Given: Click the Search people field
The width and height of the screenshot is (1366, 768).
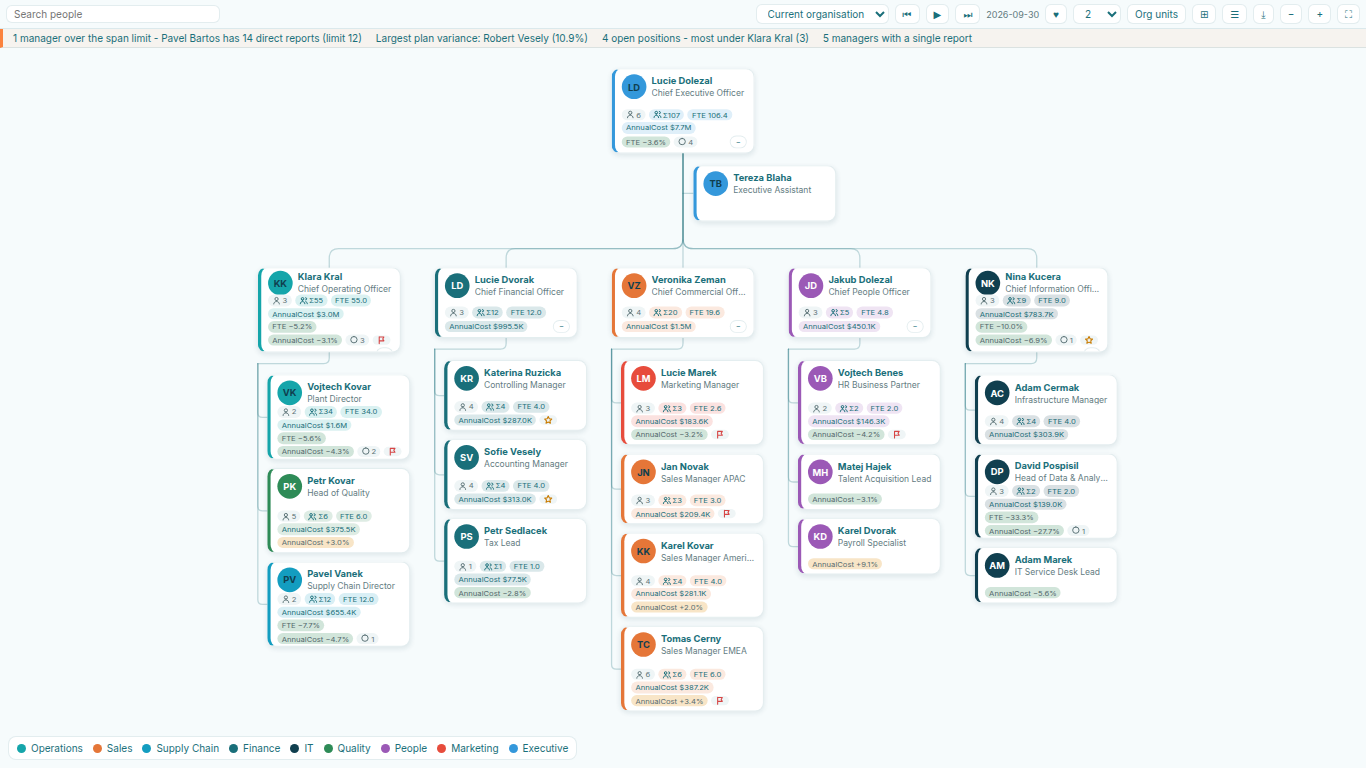Looking at the screenshot, I should [113, 14].
